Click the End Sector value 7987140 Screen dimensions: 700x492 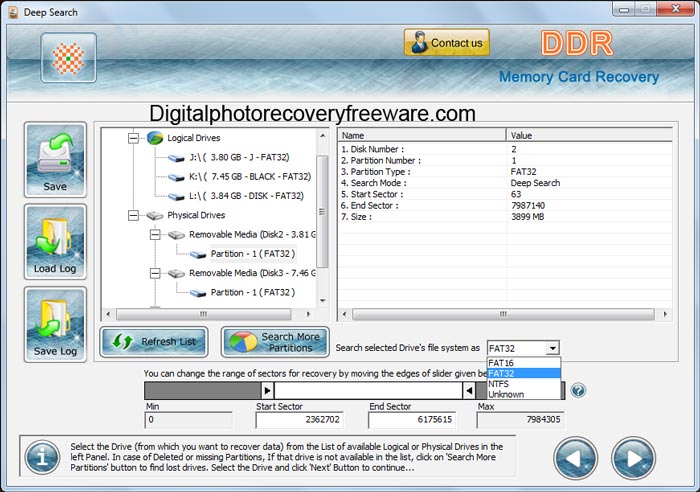pos(528,206)
